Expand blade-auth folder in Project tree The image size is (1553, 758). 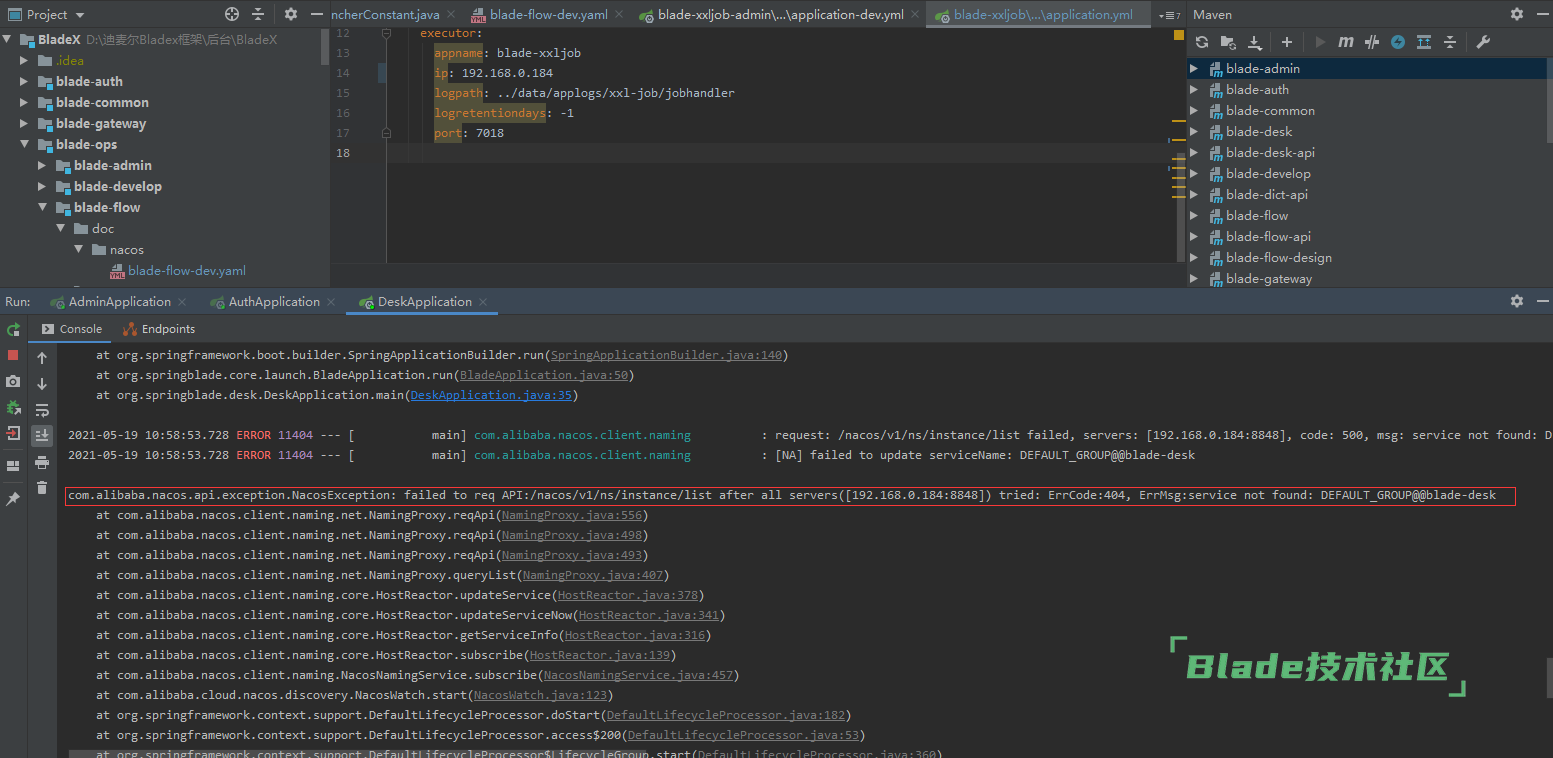click(24, 81)
